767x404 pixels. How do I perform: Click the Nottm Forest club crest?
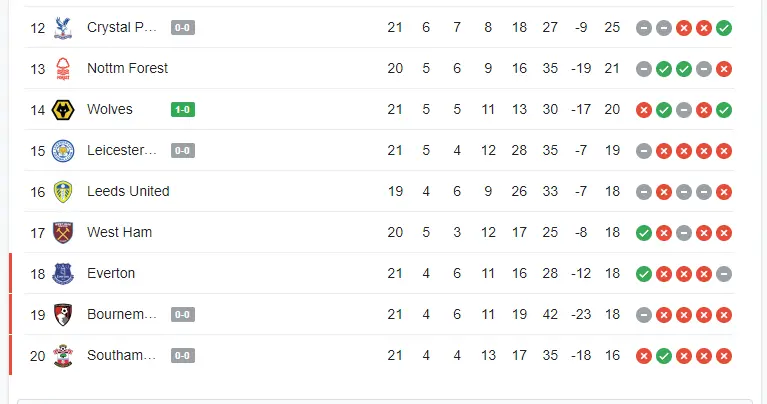[x=64, y=68]
